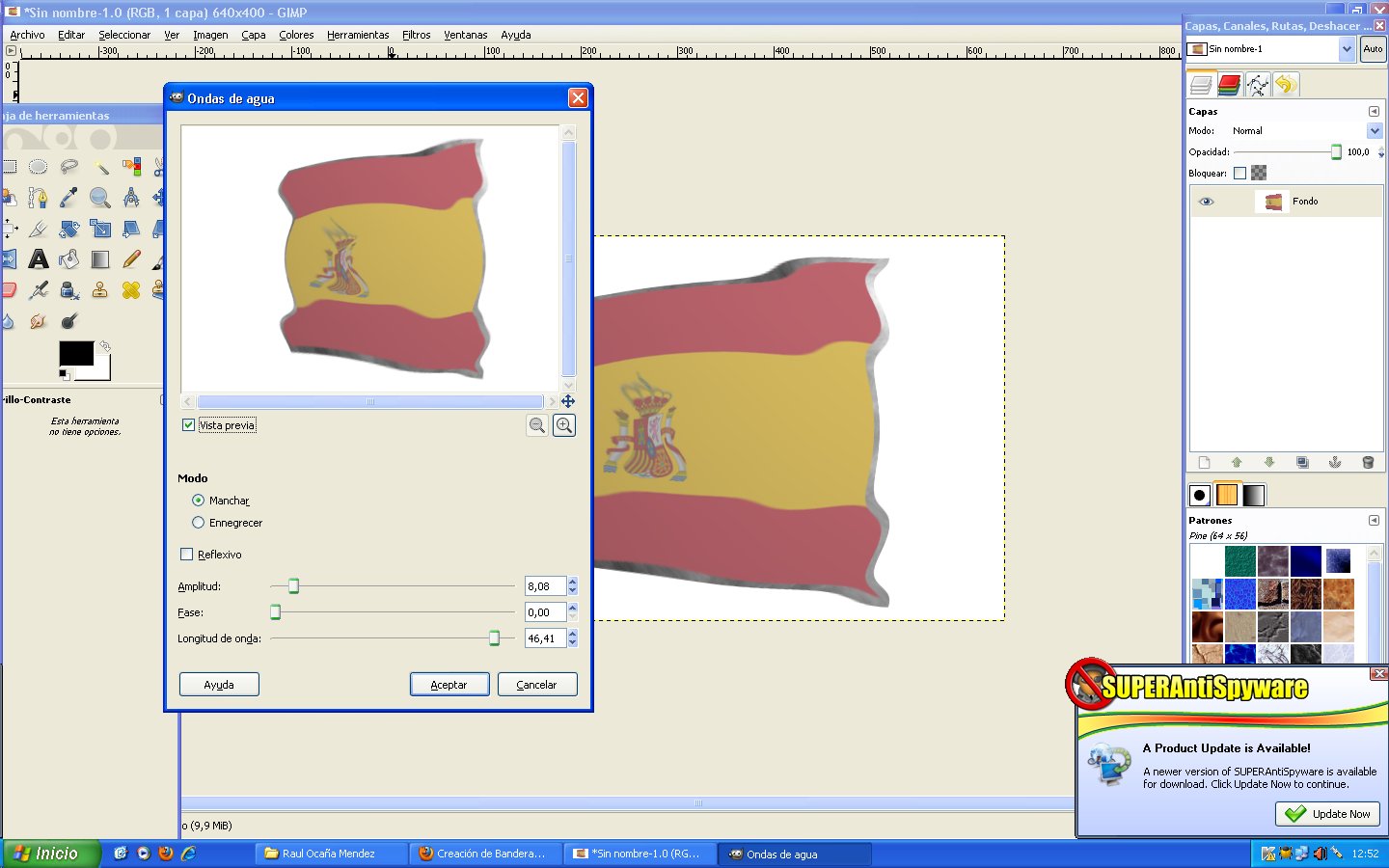
Task: Select the Ennegrecer mode radio button
Action: tap(198, 523)
